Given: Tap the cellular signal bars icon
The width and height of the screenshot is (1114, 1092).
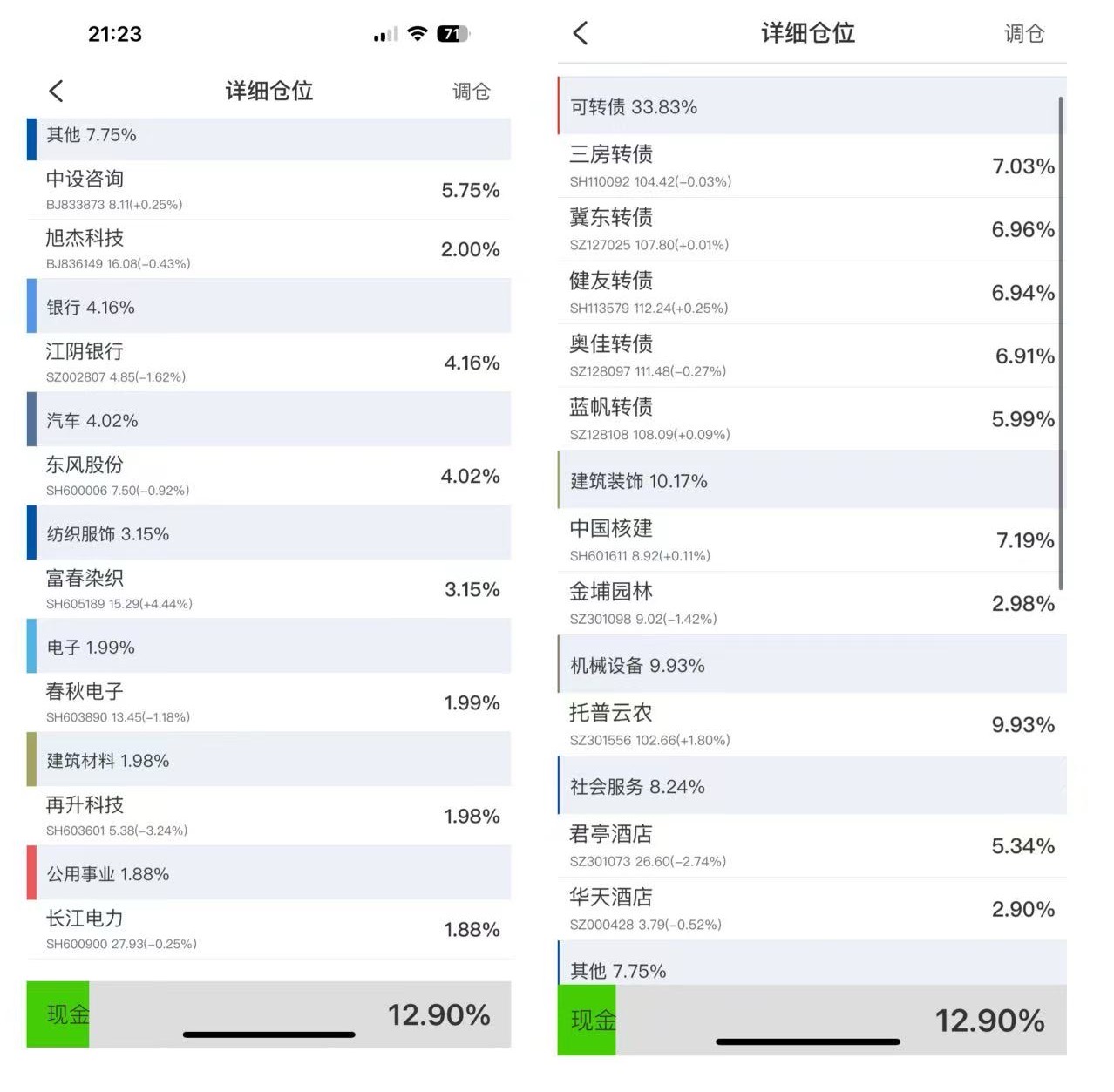Looking at the screenshot, I should click(385, 35).
